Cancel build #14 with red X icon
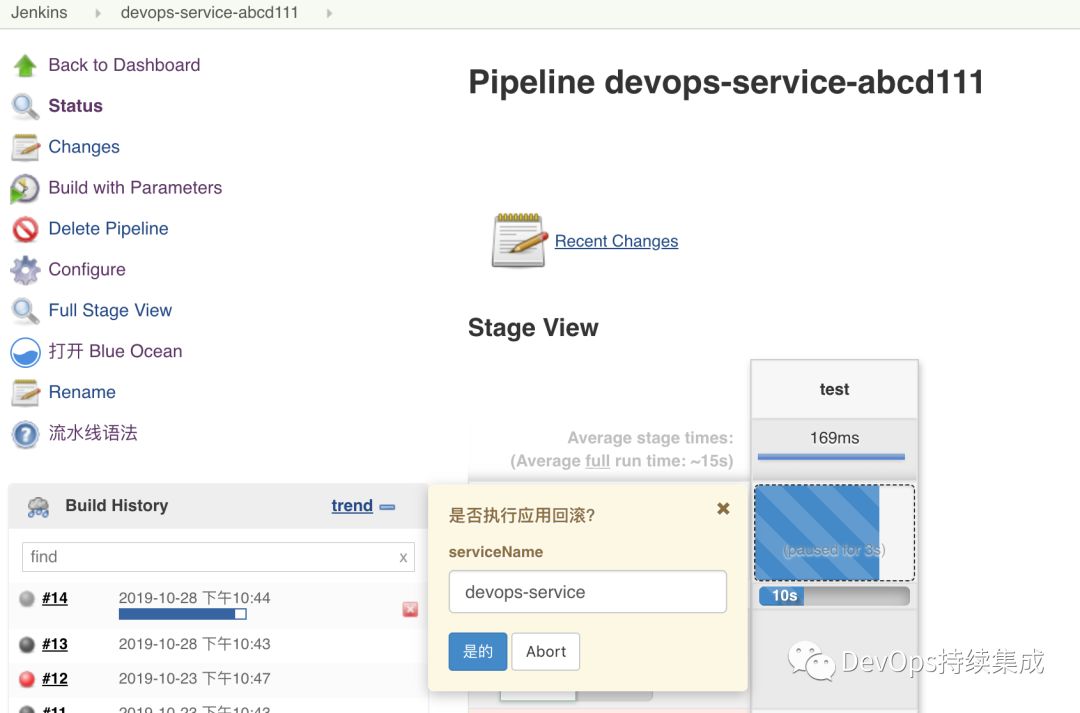Viewport: 1080px width, 713px height. pos(410,609)
